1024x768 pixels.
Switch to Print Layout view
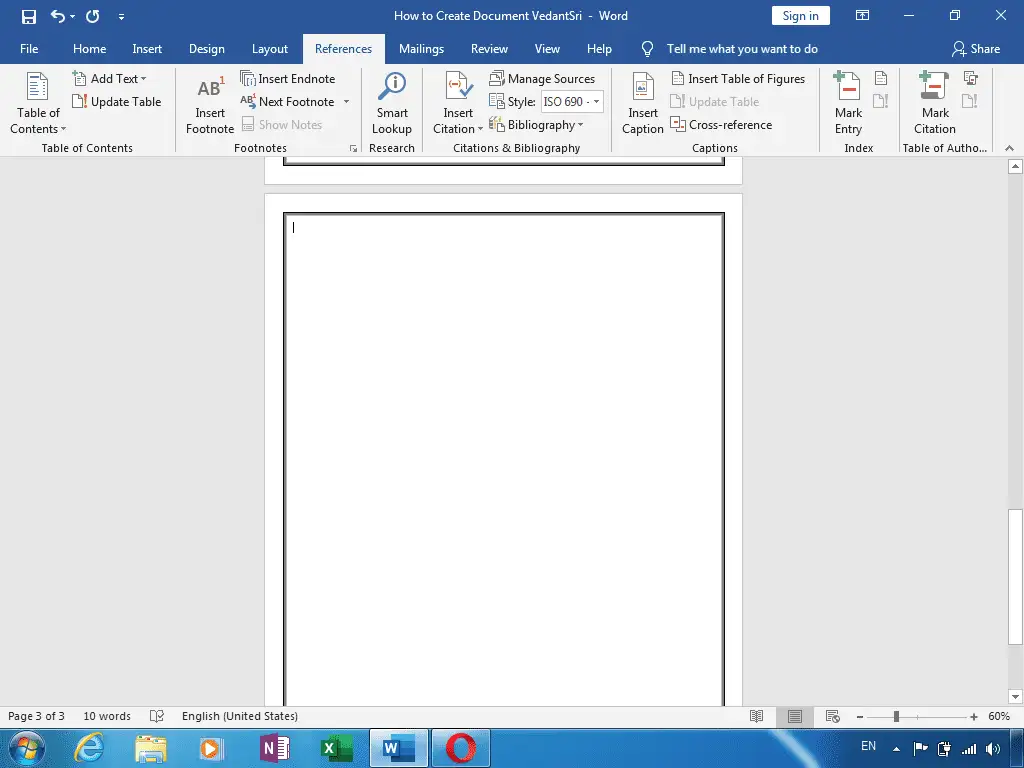(x=794, y=716)
